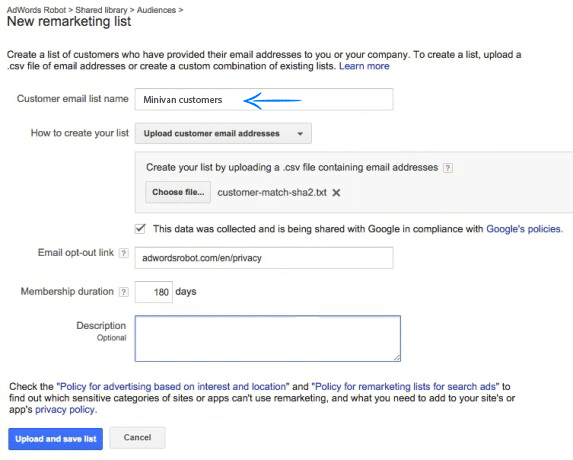The image size is (573, 460).
Task: Open Policy for remarketing lists for search ads
Action: click(x=405, y=387)
